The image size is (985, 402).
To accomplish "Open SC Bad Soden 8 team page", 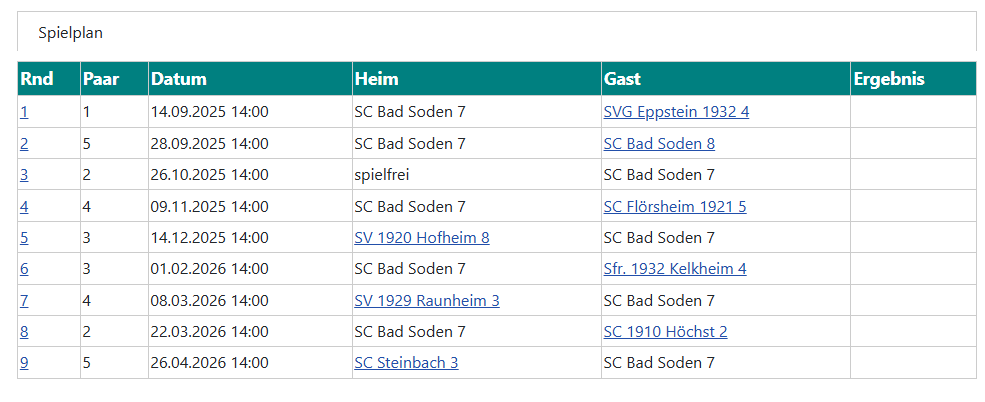I will pyautogui.click(x=659, y=144).
